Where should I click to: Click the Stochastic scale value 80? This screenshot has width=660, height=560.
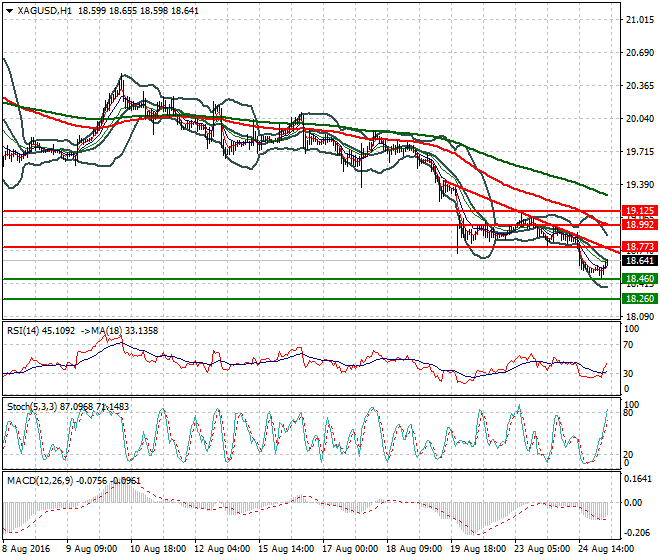coord(628,413)
